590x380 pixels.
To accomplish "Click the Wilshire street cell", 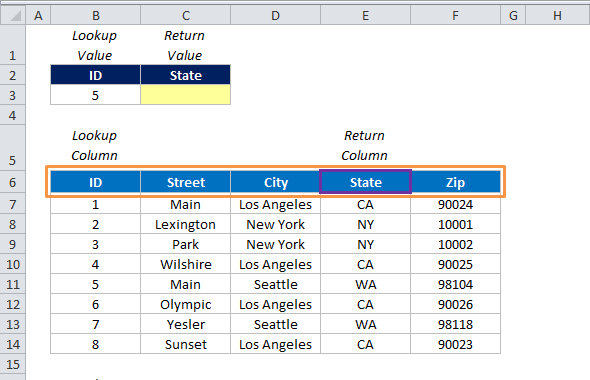I will (x=186, y=264).
